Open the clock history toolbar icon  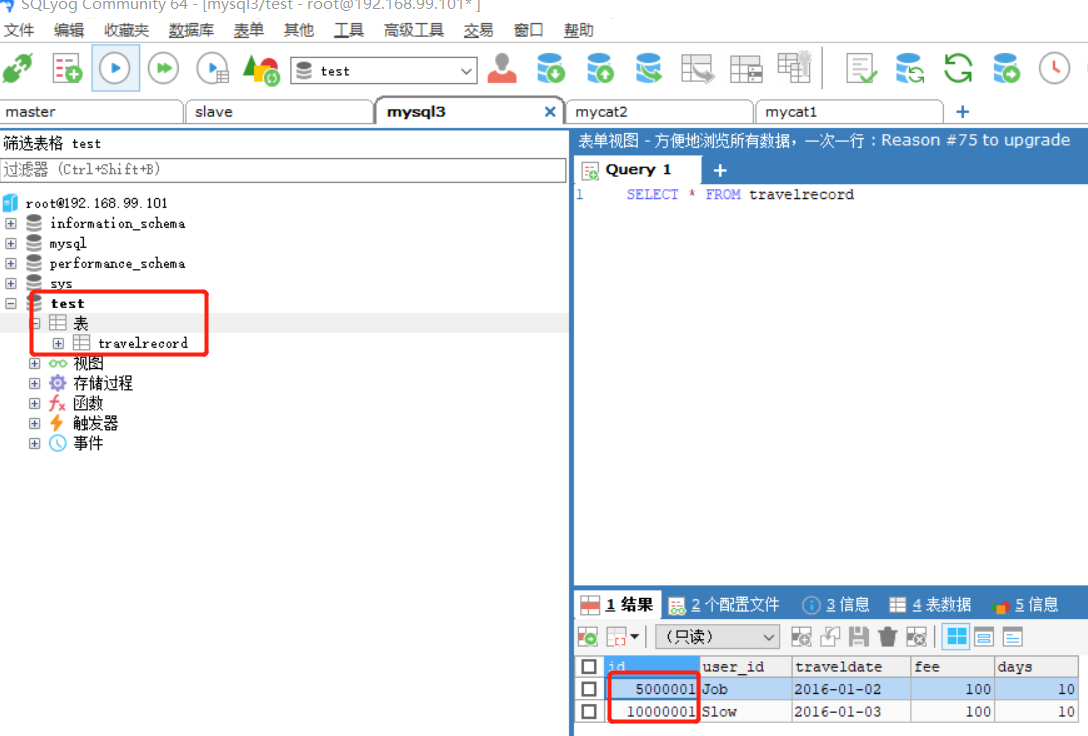pyautogui.click(x=1055, y=69)
